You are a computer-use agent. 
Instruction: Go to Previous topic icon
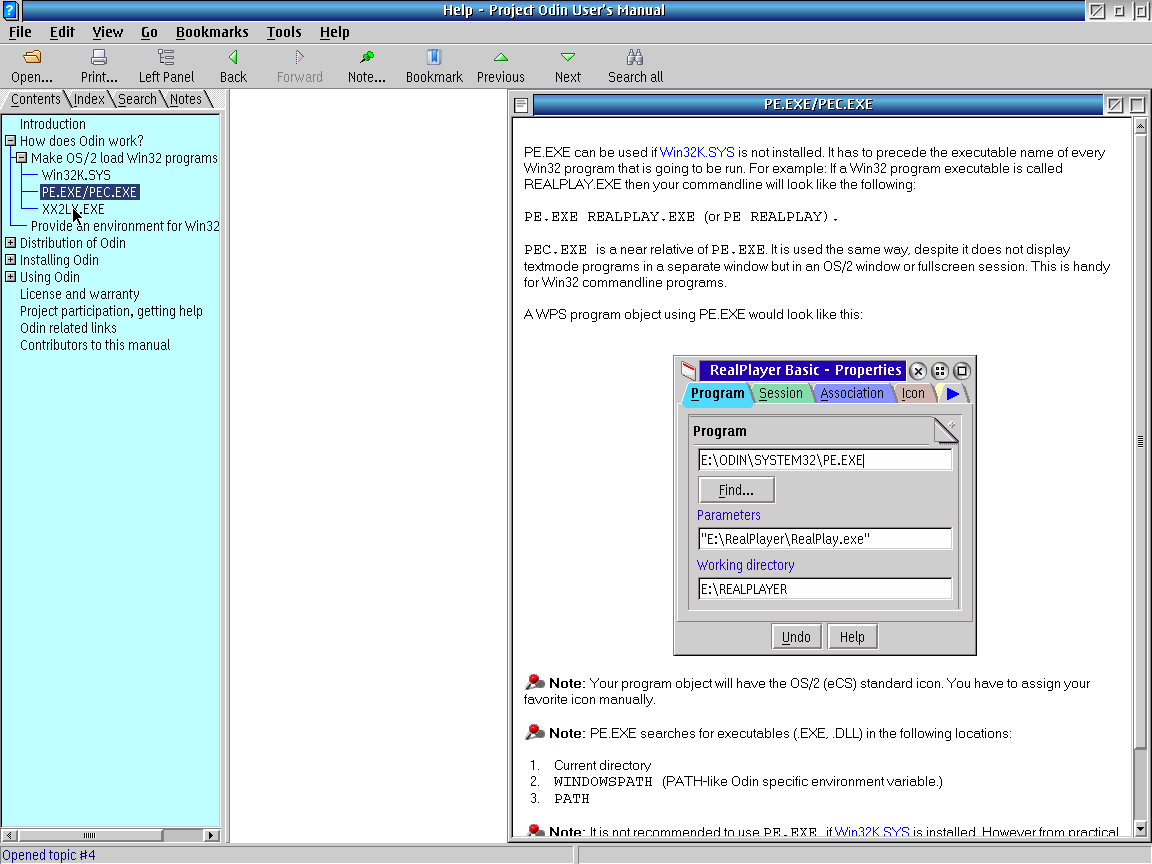[500, 58]
